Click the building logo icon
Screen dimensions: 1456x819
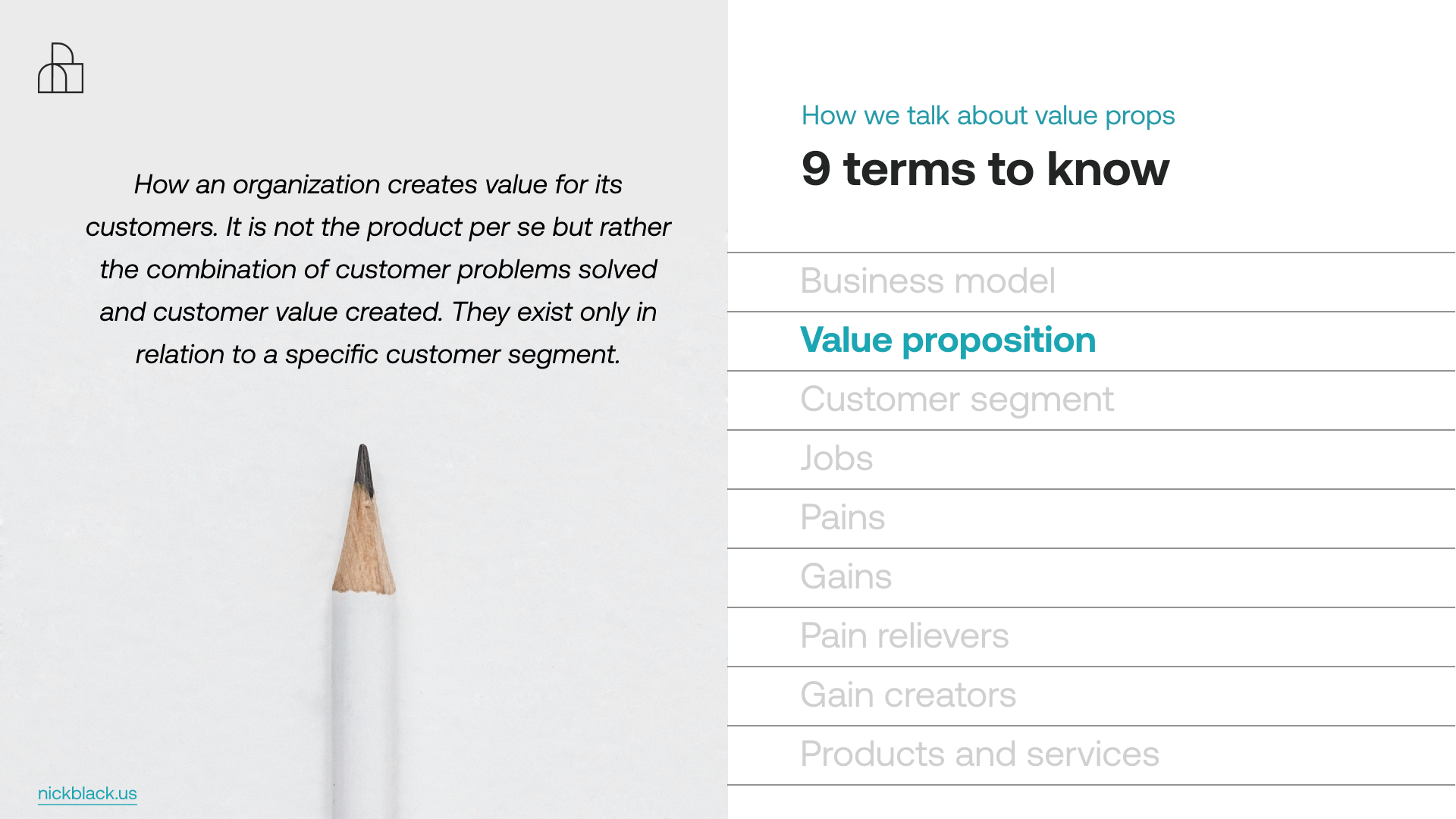click(61, 68)
